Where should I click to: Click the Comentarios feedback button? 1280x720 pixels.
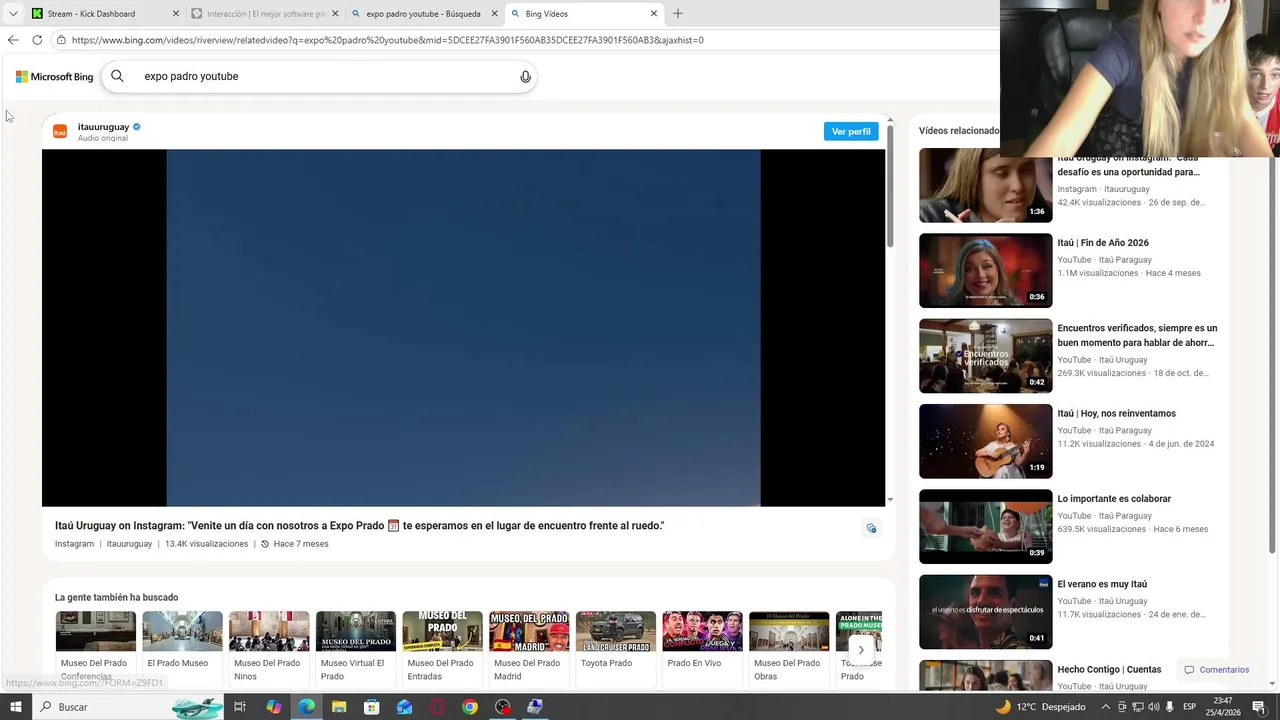pos(1216,670)
